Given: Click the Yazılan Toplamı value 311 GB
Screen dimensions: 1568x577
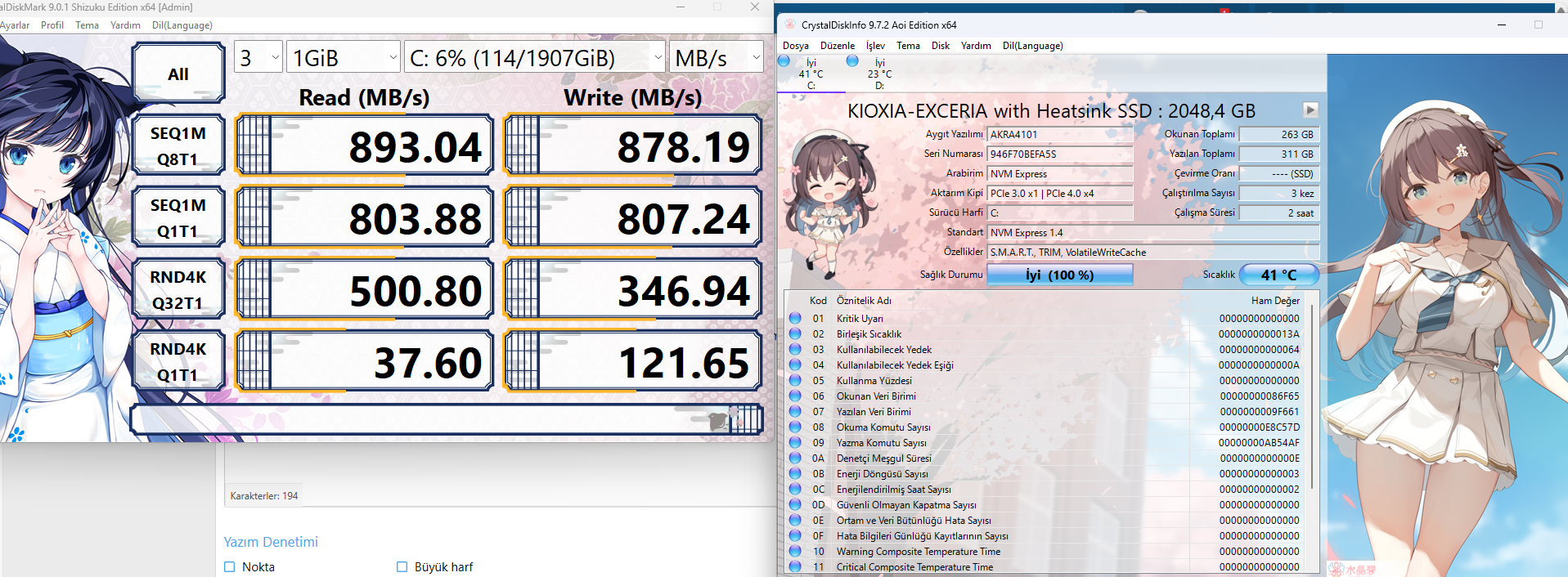Looking at the screenshot, I should point(1278,154).
